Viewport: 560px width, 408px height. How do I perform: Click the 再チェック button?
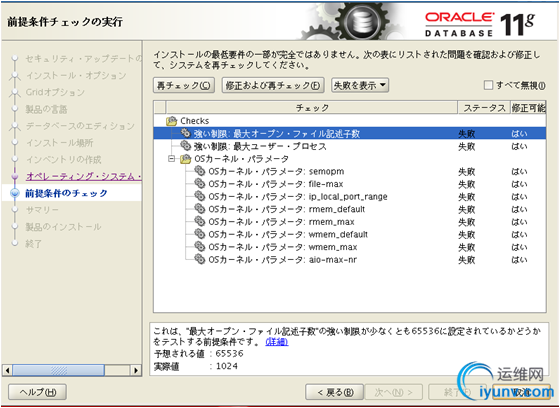(184, 85)
